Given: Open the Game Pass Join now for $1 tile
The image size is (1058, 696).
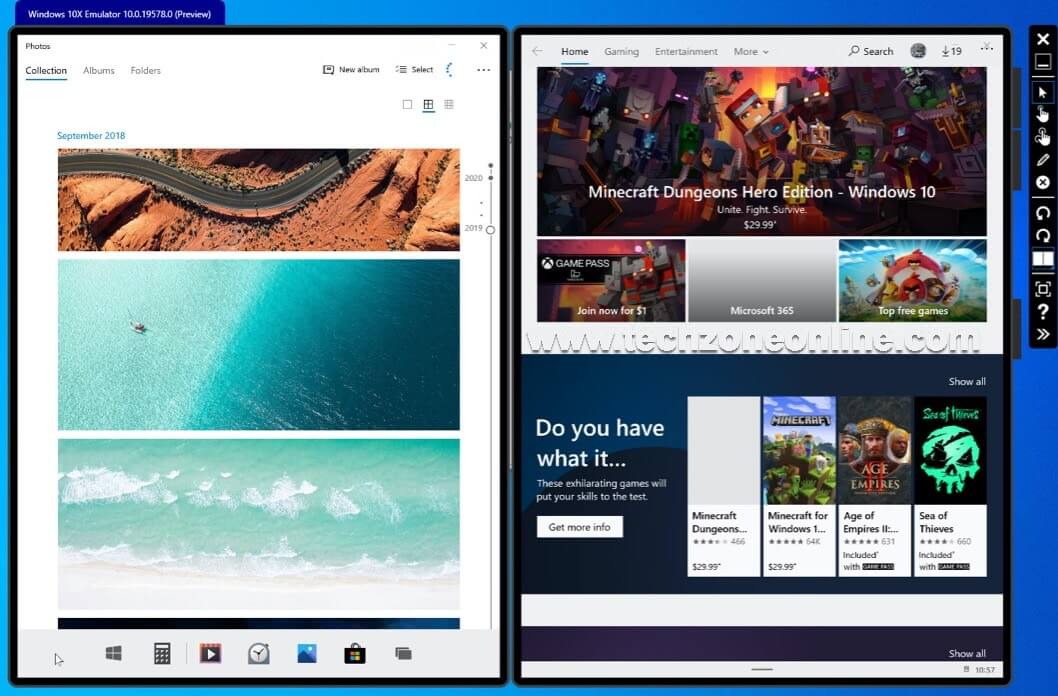Looking at the screenshot, I should pos(611,281).
